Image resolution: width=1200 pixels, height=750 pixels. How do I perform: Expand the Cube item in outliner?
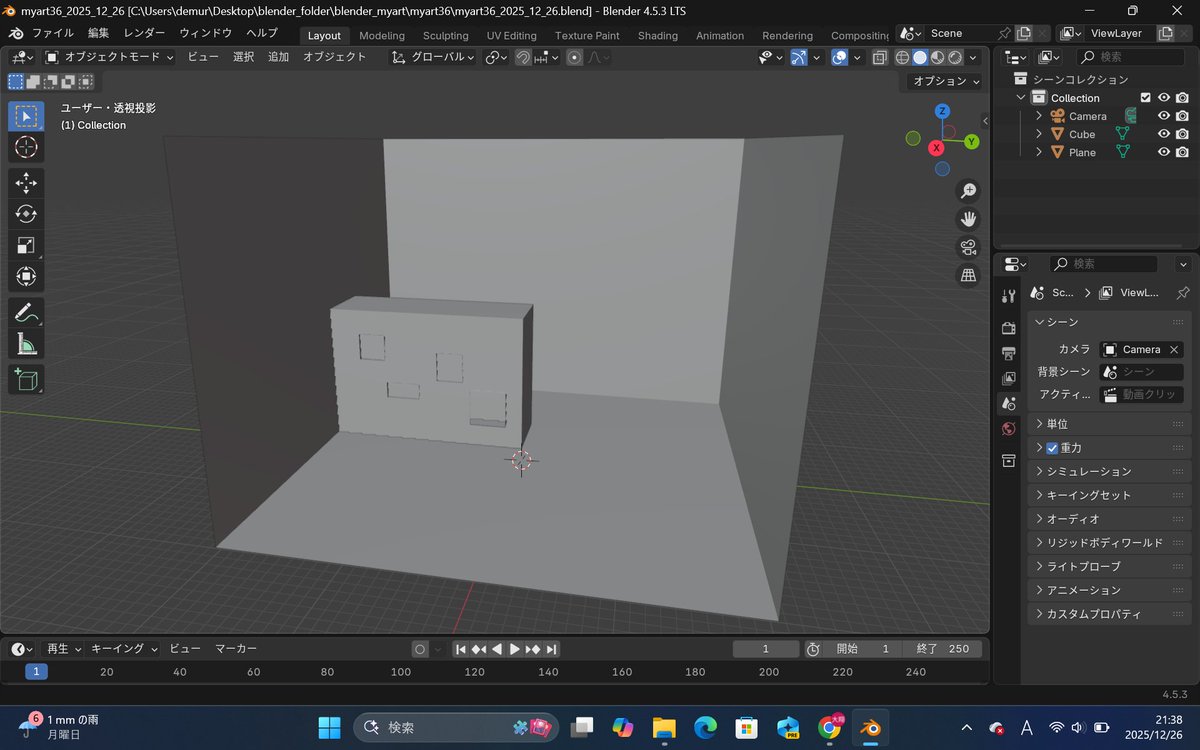click(x=1039, y=134)
